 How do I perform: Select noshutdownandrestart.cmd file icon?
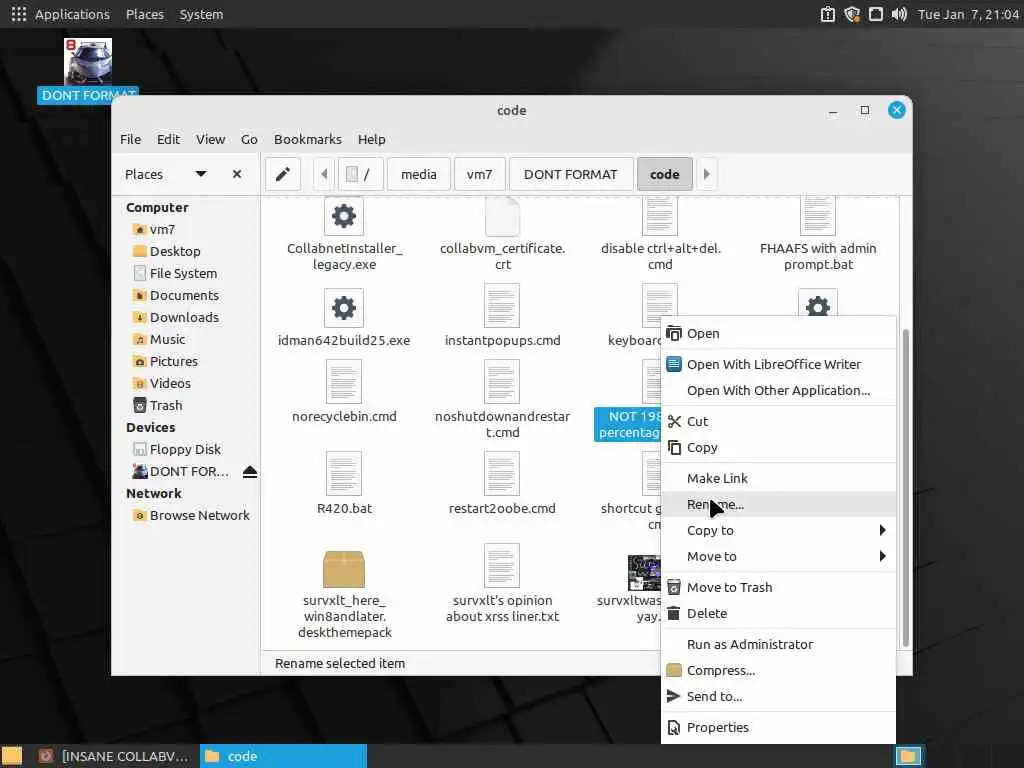[x=502, y=382]
